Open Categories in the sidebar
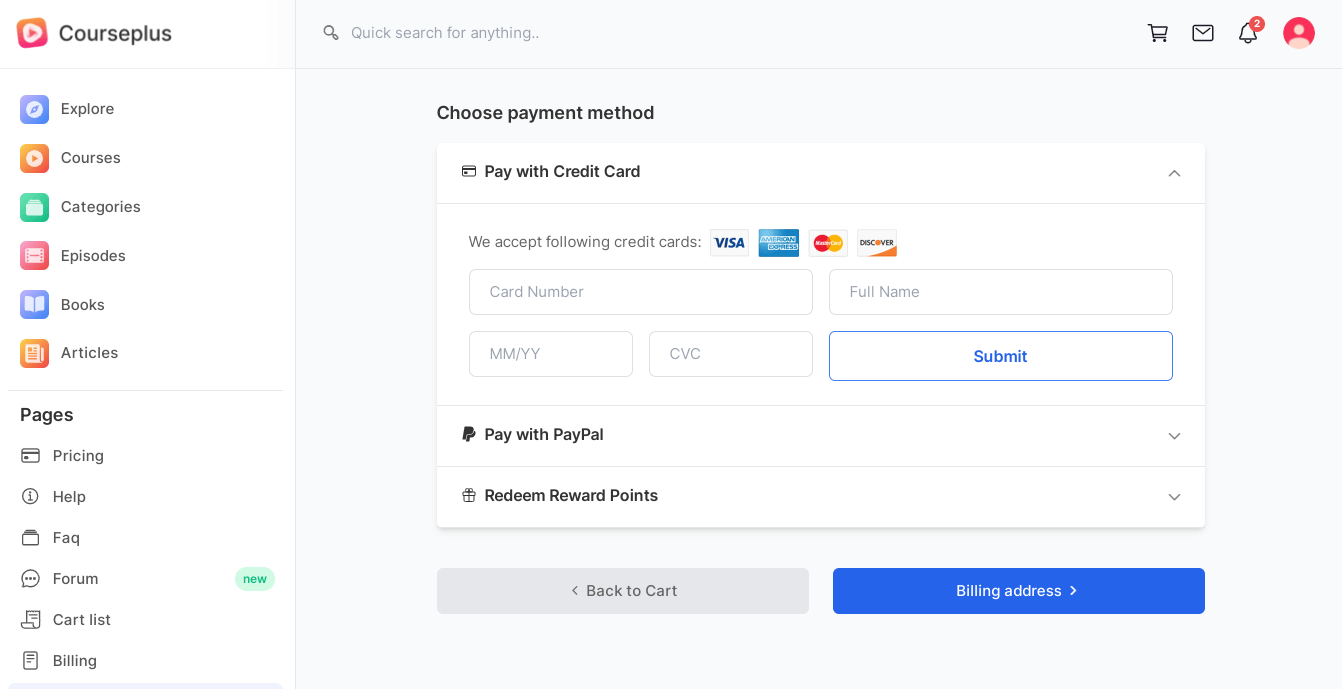The height and width of the screenshot is (689, 1342). click(100, 207)
